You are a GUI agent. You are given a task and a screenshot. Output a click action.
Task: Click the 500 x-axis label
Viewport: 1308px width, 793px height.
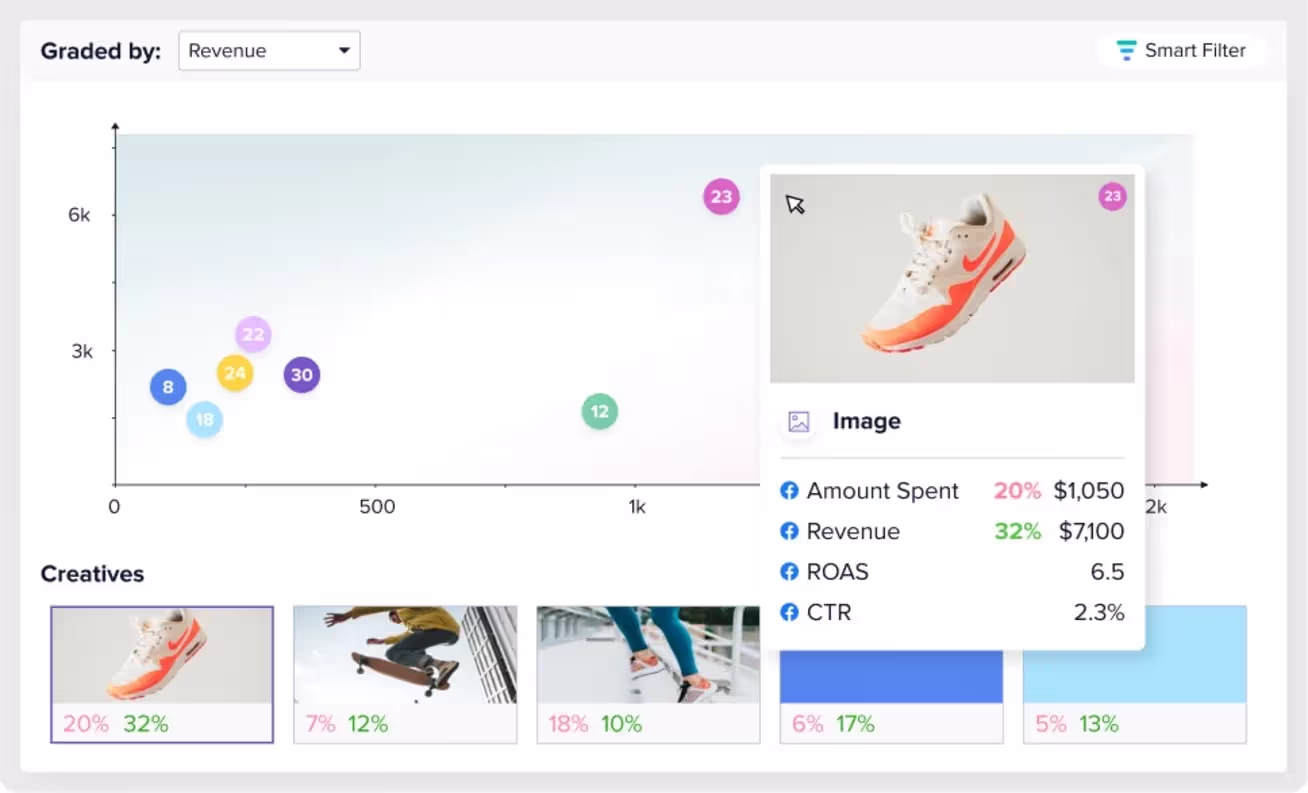tap(377, 507)
